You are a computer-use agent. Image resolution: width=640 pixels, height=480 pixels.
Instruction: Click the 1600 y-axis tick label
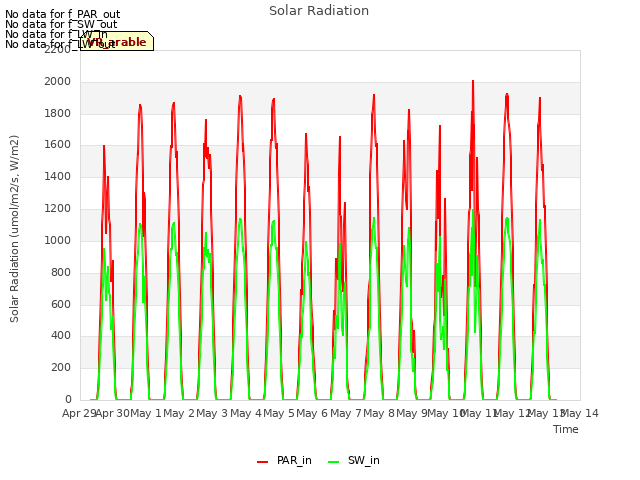point(58,145)
